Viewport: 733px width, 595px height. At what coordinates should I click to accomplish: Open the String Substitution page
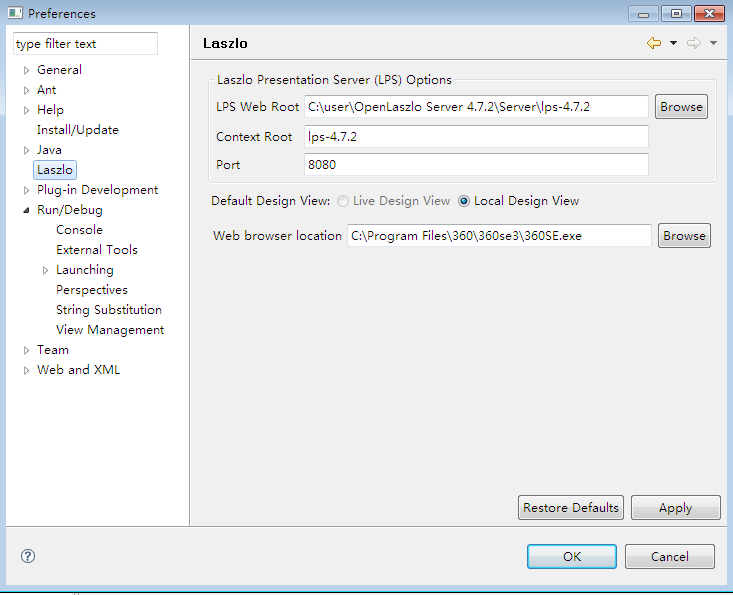(x=109, y=310)
